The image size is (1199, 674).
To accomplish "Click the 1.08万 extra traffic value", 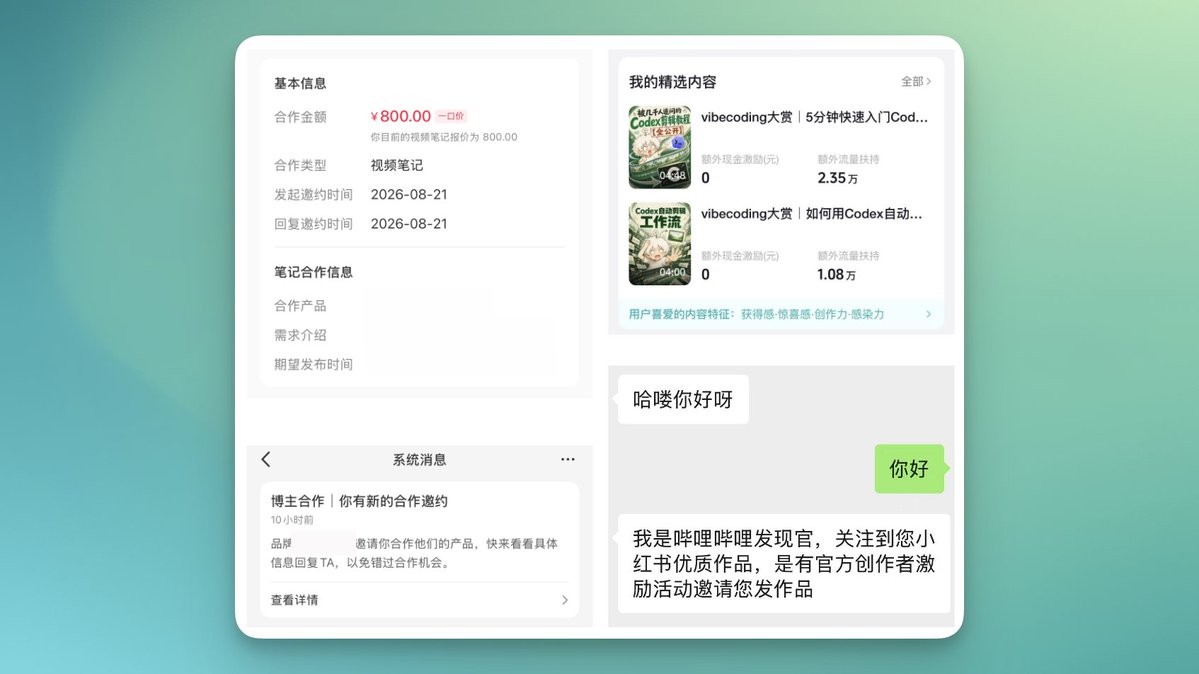I will tap(837, 275).
